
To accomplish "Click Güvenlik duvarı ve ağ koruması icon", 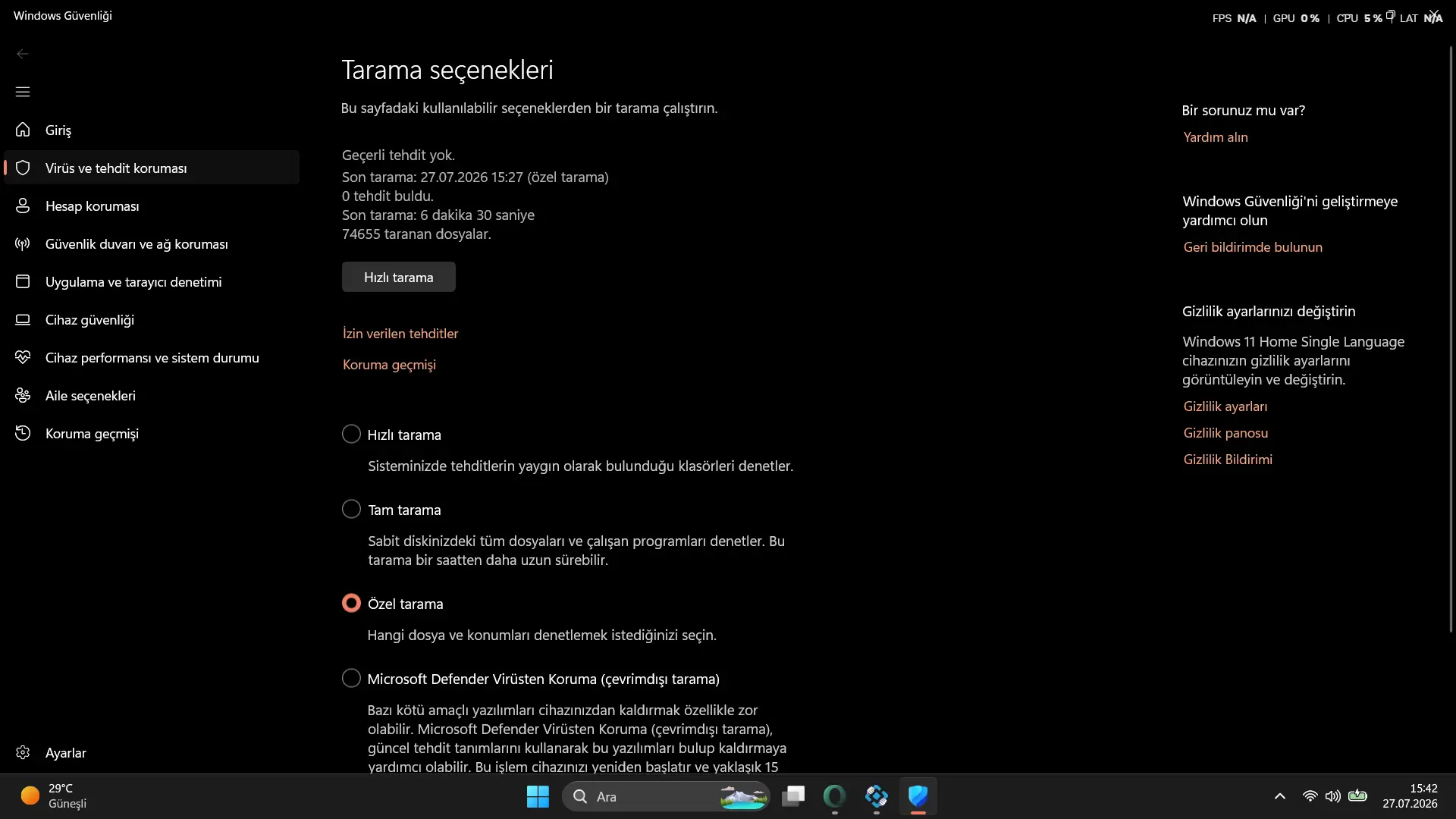I will tap(23, 243).
